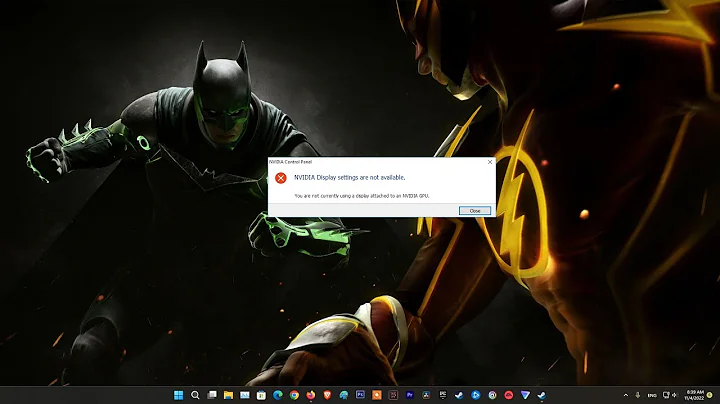Show hidden system tray icons
This screenshot has height=404, width=720.
point(625,395)
